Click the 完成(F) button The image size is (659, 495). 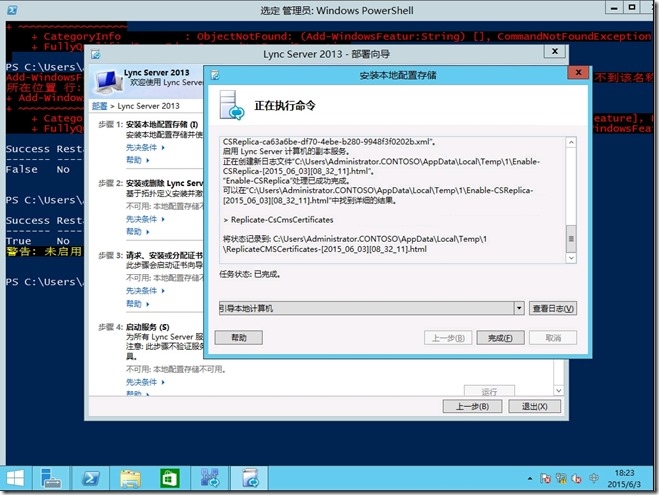pyautogui.click(x=500, y=338)
